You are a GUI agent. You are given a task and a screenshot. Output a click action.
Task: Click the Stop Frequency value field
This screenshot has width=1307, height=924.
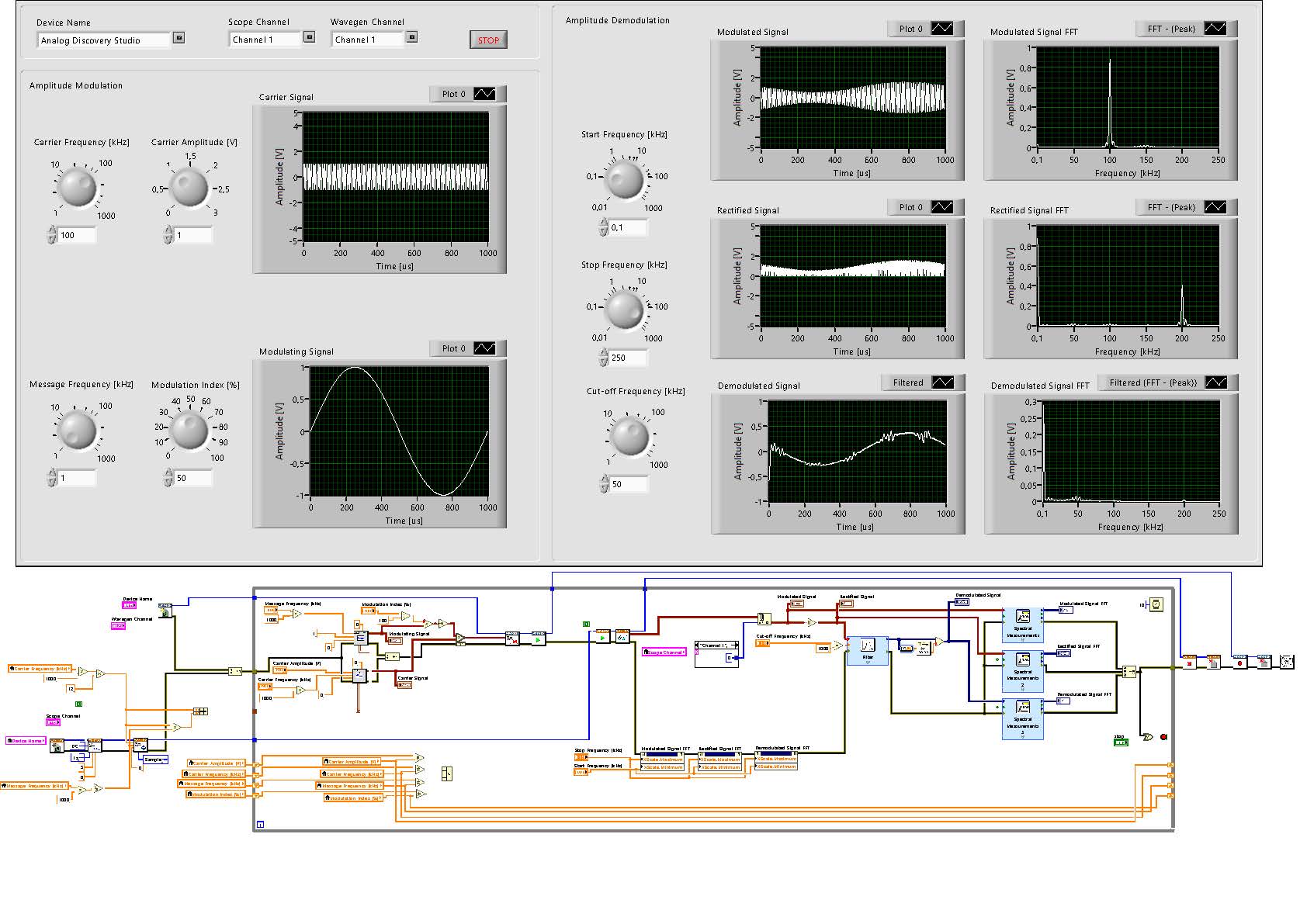pos(629,358)
